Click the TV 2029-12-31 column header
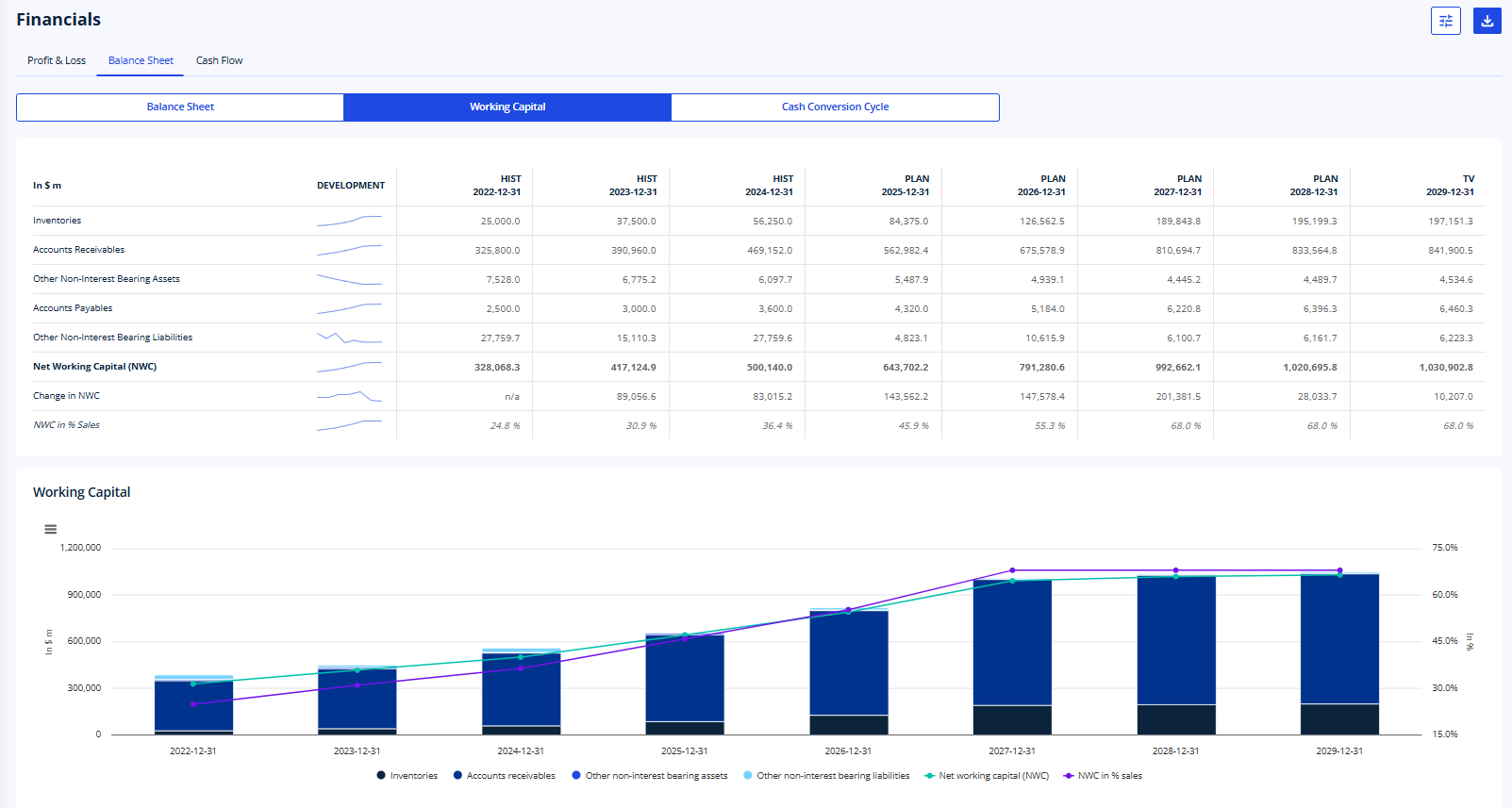This screenshot has width=1512, height=808. (1450, 185)
